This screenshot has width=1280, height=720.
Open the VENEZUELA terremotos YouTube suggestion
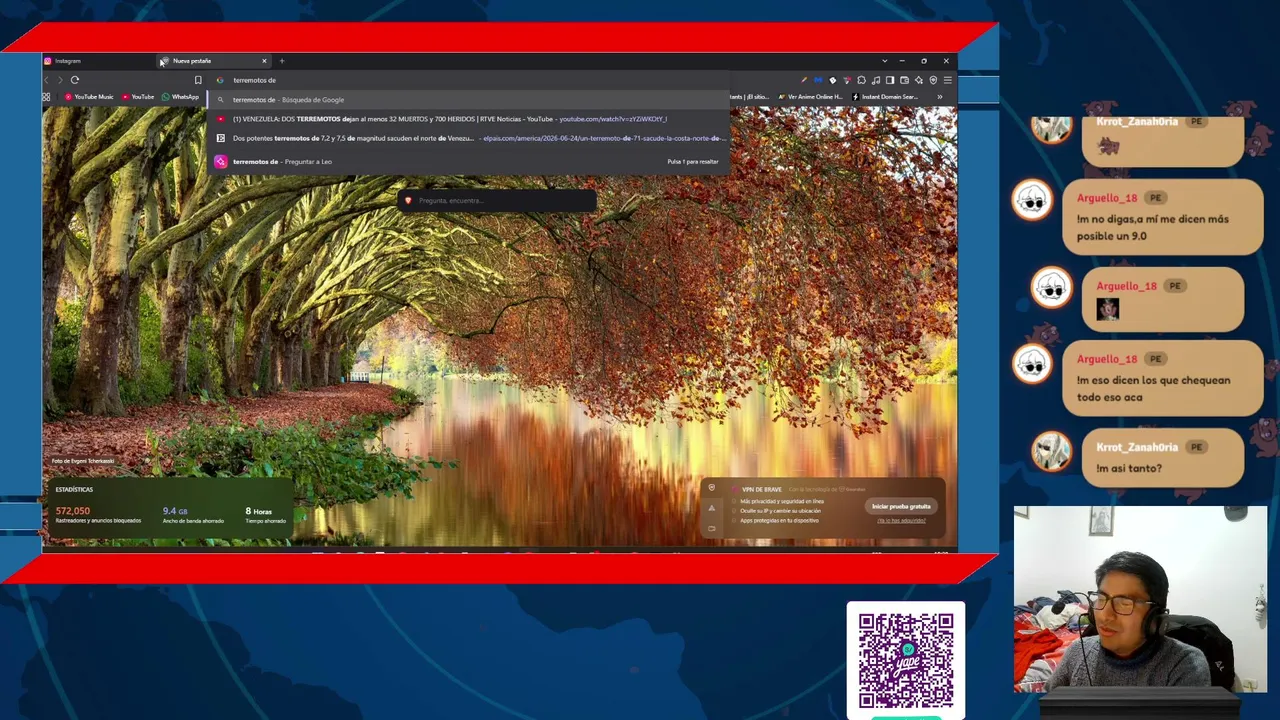(x=470, y=119)
